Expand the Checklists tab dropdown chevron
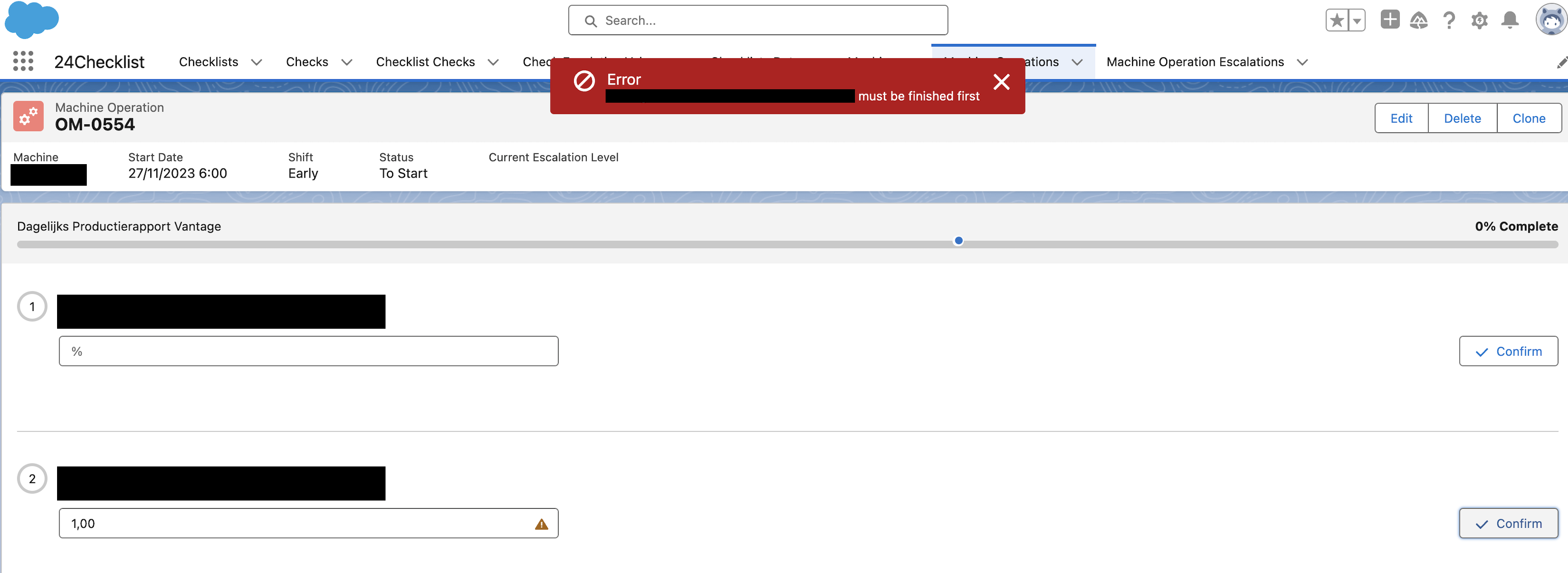Screen dimensions: 1568x573 [x=257, y=62]
